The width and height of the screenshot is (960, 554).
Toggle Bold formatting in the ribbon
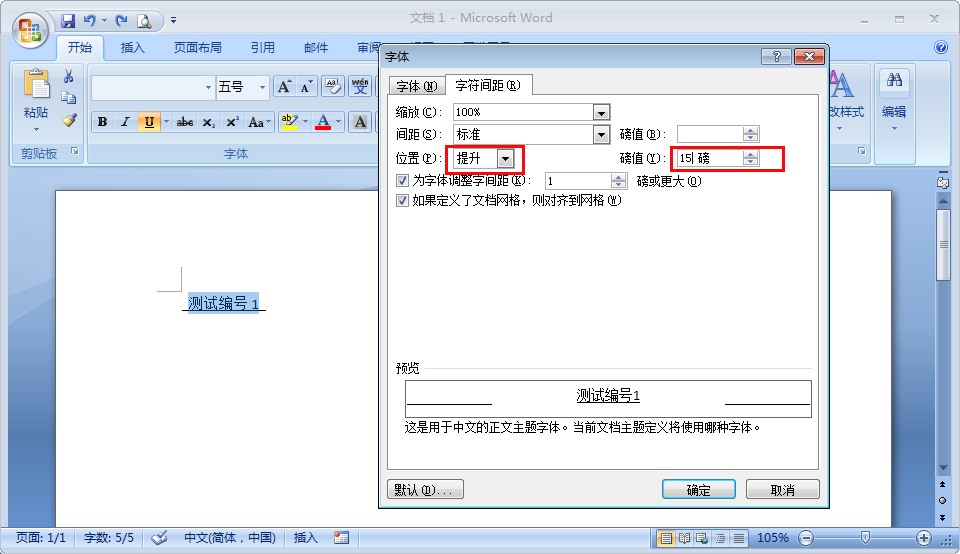[102, 122]
